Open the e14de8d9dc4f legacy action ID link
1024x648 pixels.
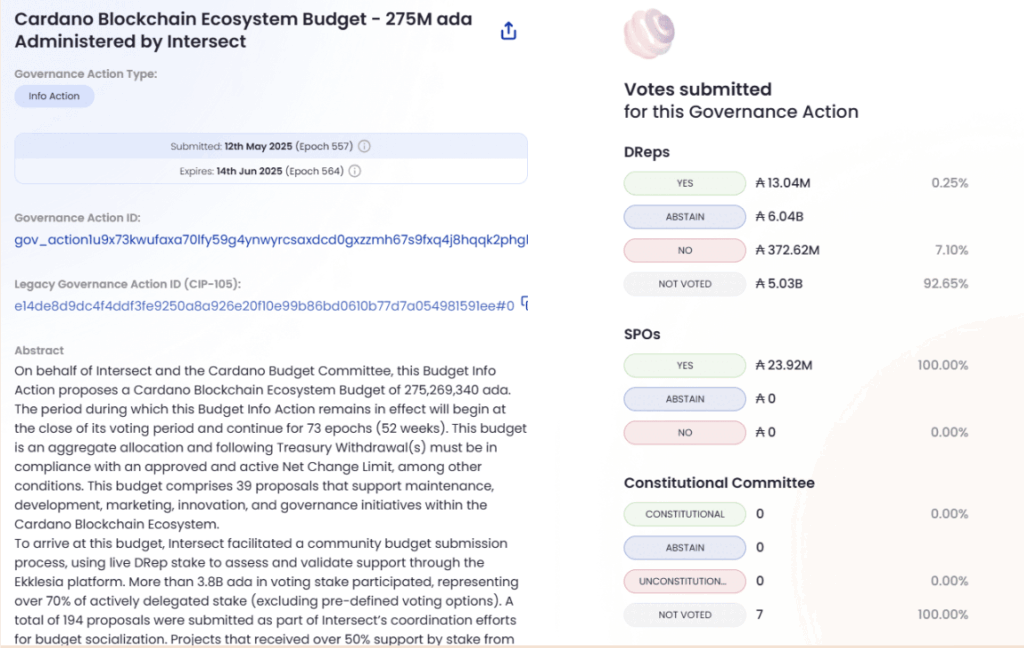[264, 306]
